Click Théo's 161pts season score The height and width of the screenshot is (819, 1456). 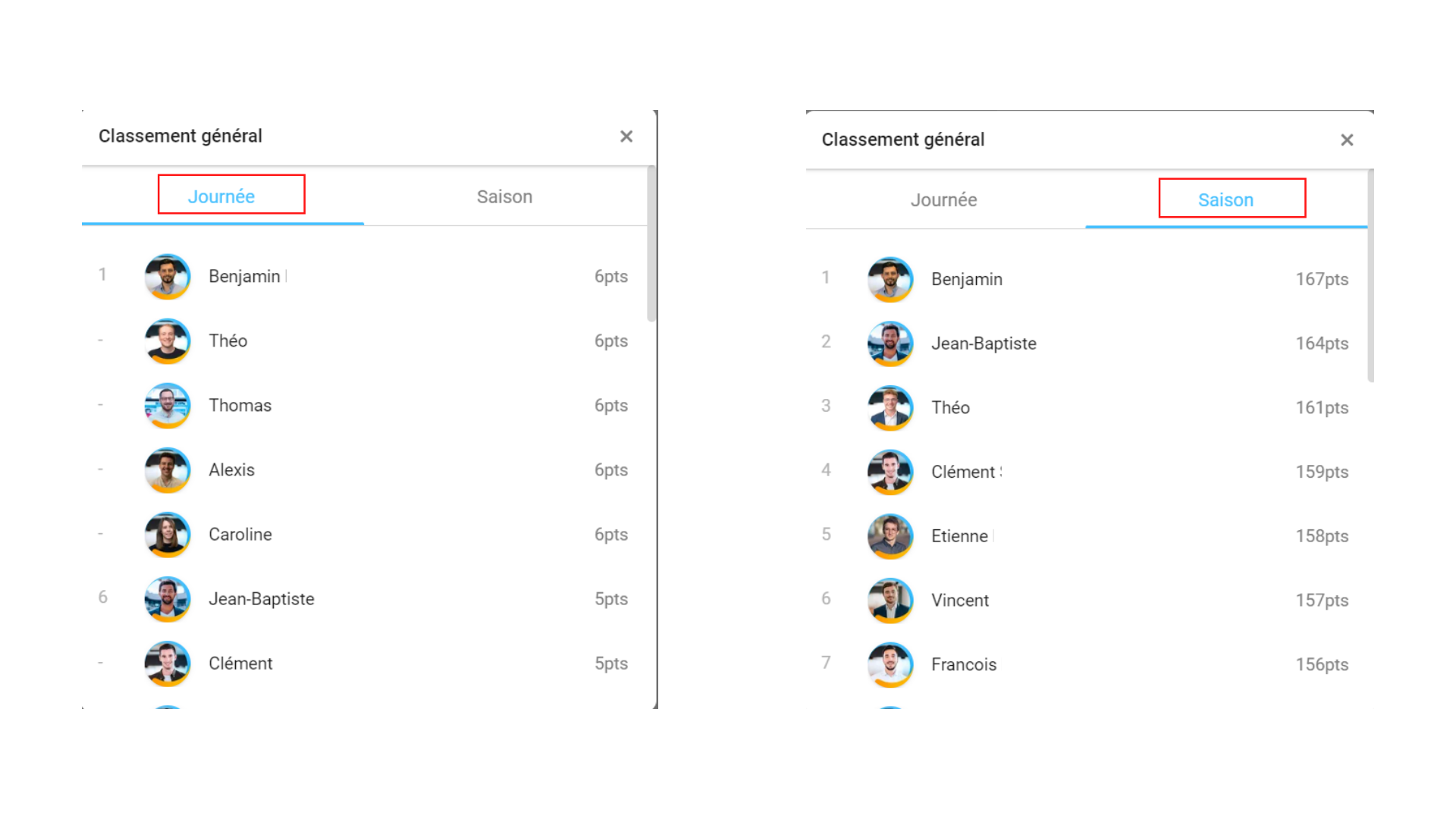point(1321,408)
